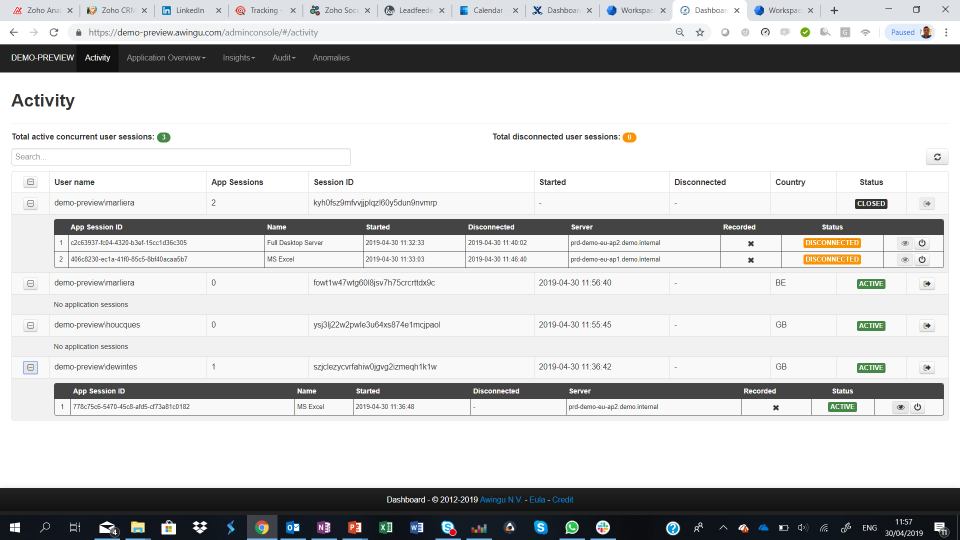Log out the CLOSED marliera session

point(927,203)
